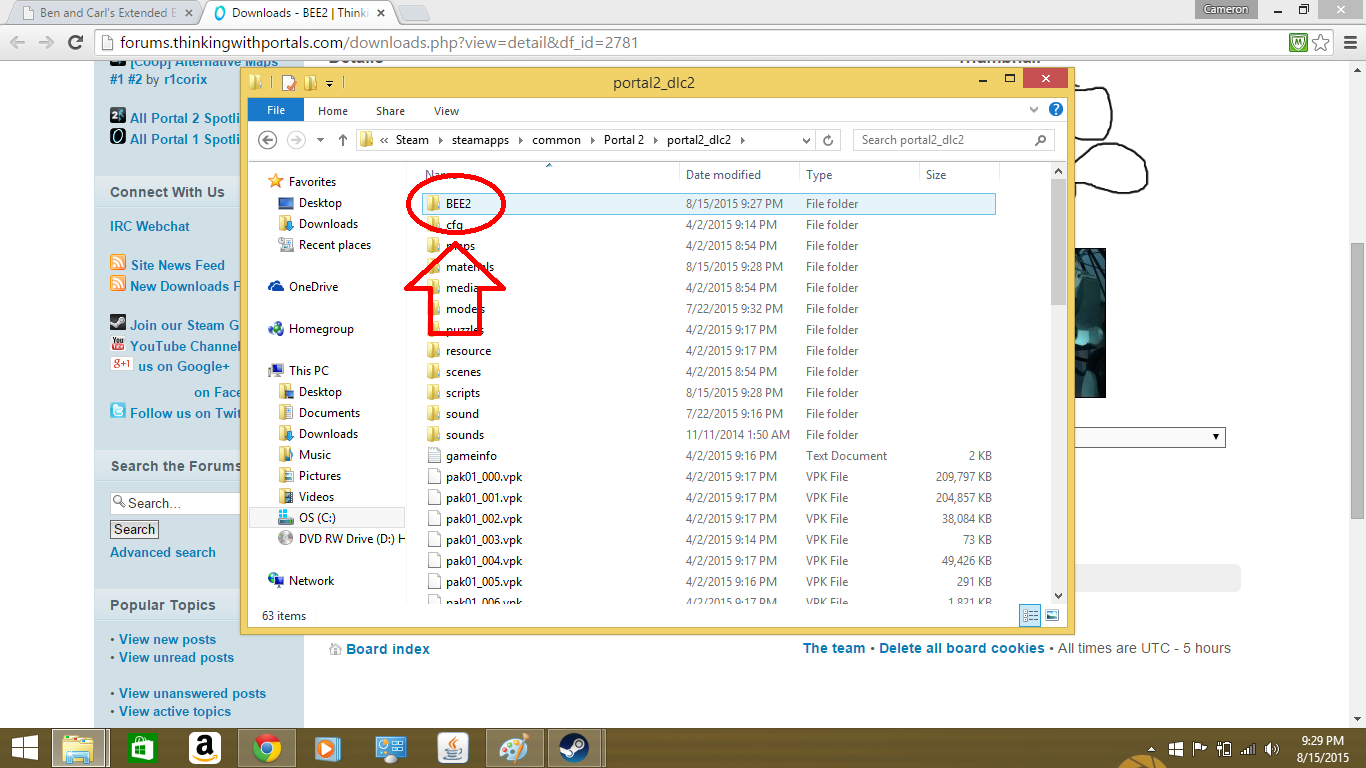Show hidden system tray icons
Image resolution: width=1366 pixels, height=768 pixels.
[x=1153, y=748]
